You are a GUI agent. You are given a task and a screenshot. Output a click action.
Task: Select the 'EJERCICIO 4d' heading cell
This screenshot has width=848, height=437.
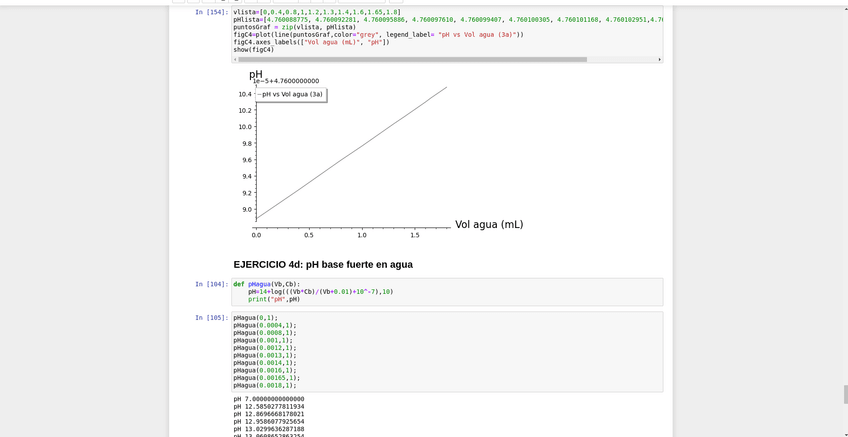[x=323, y=265]
